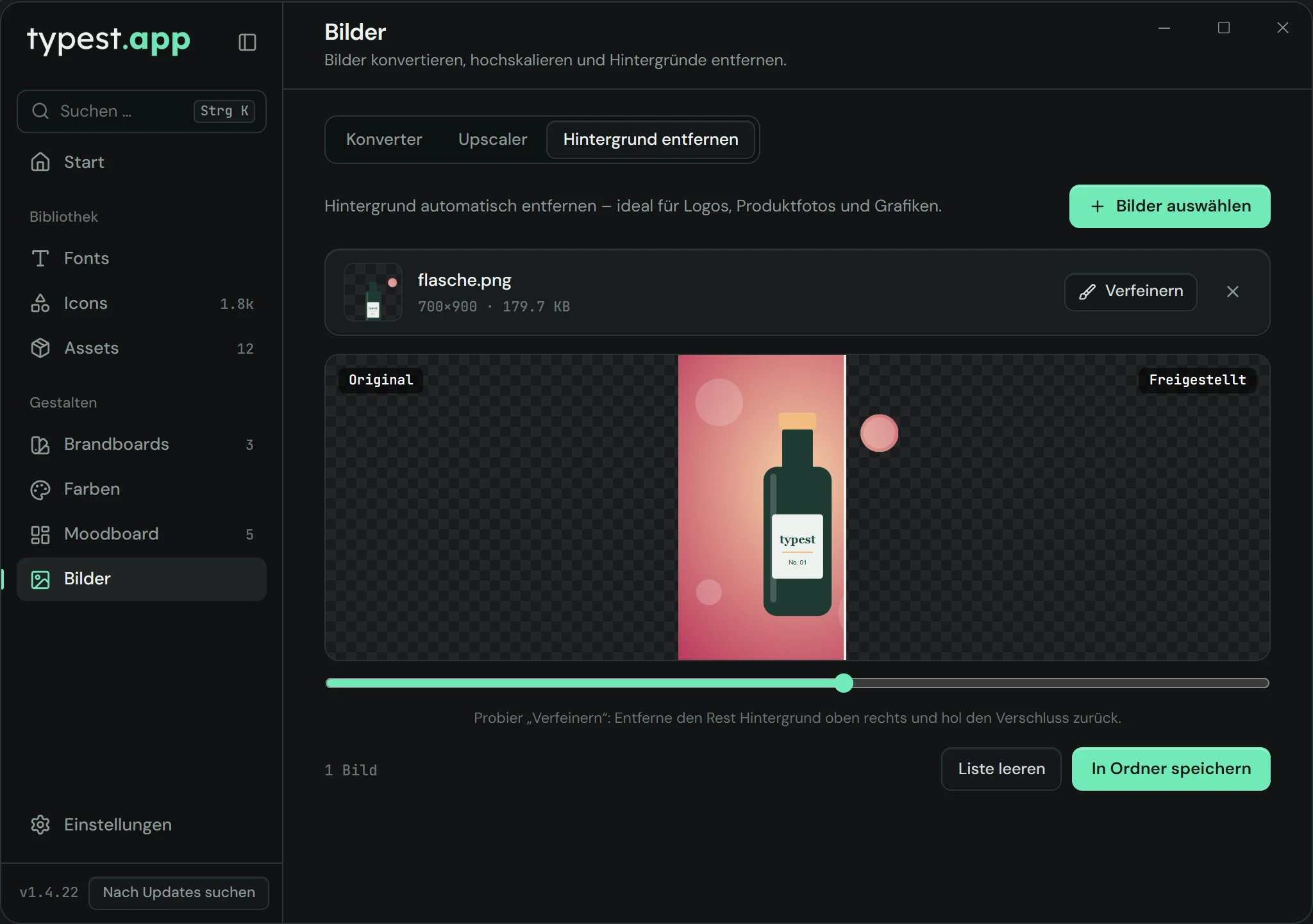Open Fonts via the T icon

[40, 258]
